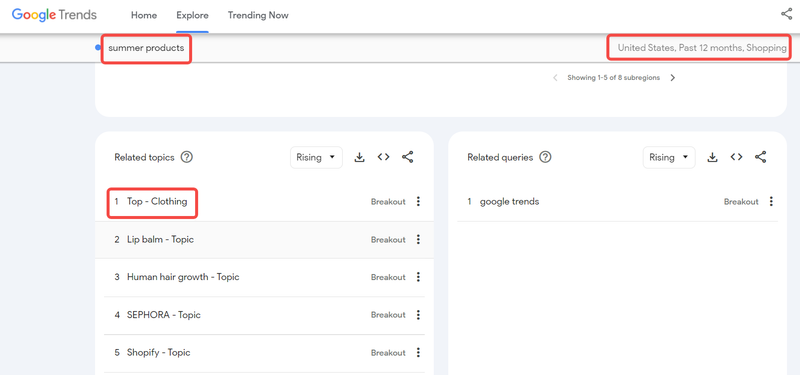The image size is (800, 375).
Task: Select google trends related query
Action: tap(617, 202)
